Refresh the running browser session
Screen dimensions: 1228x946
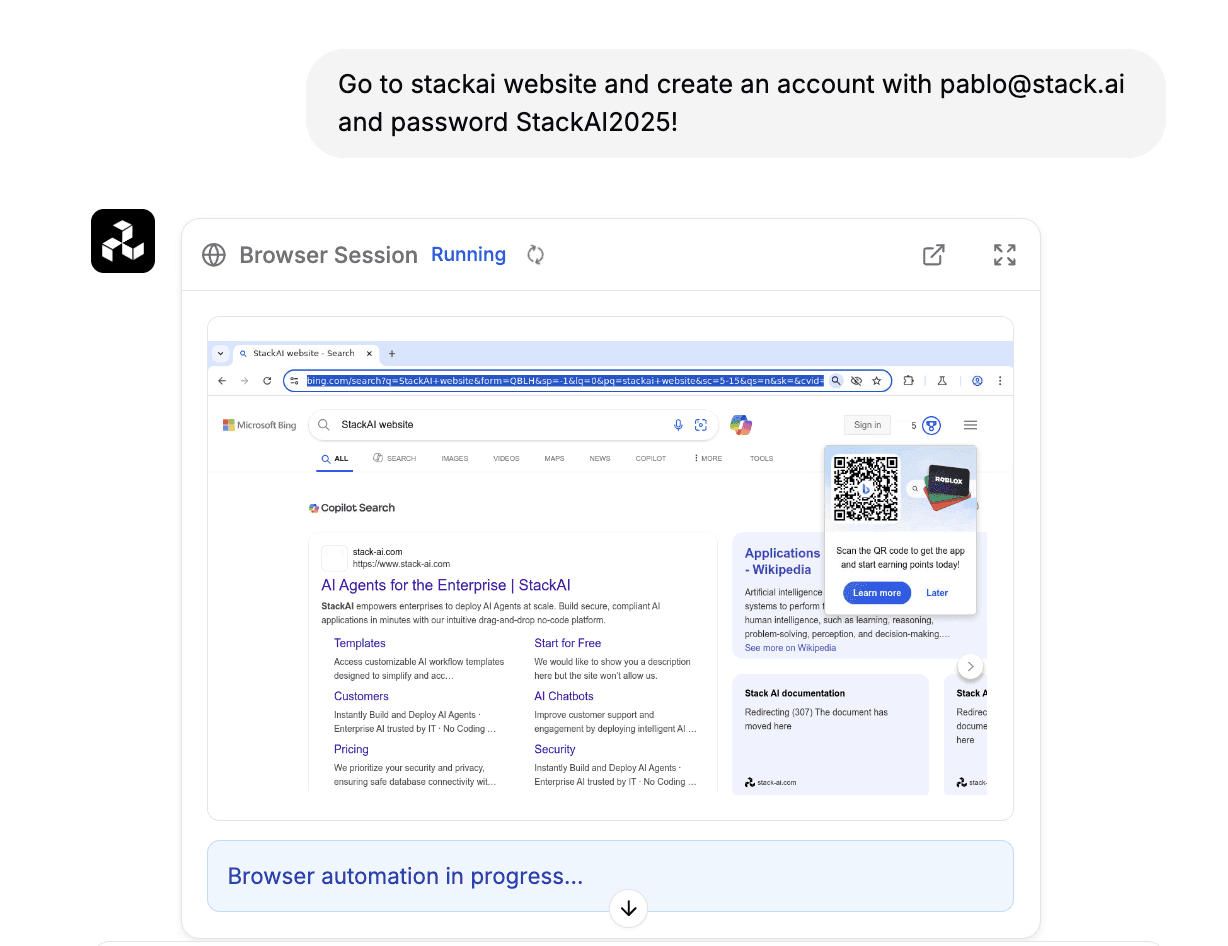[536, 255]
